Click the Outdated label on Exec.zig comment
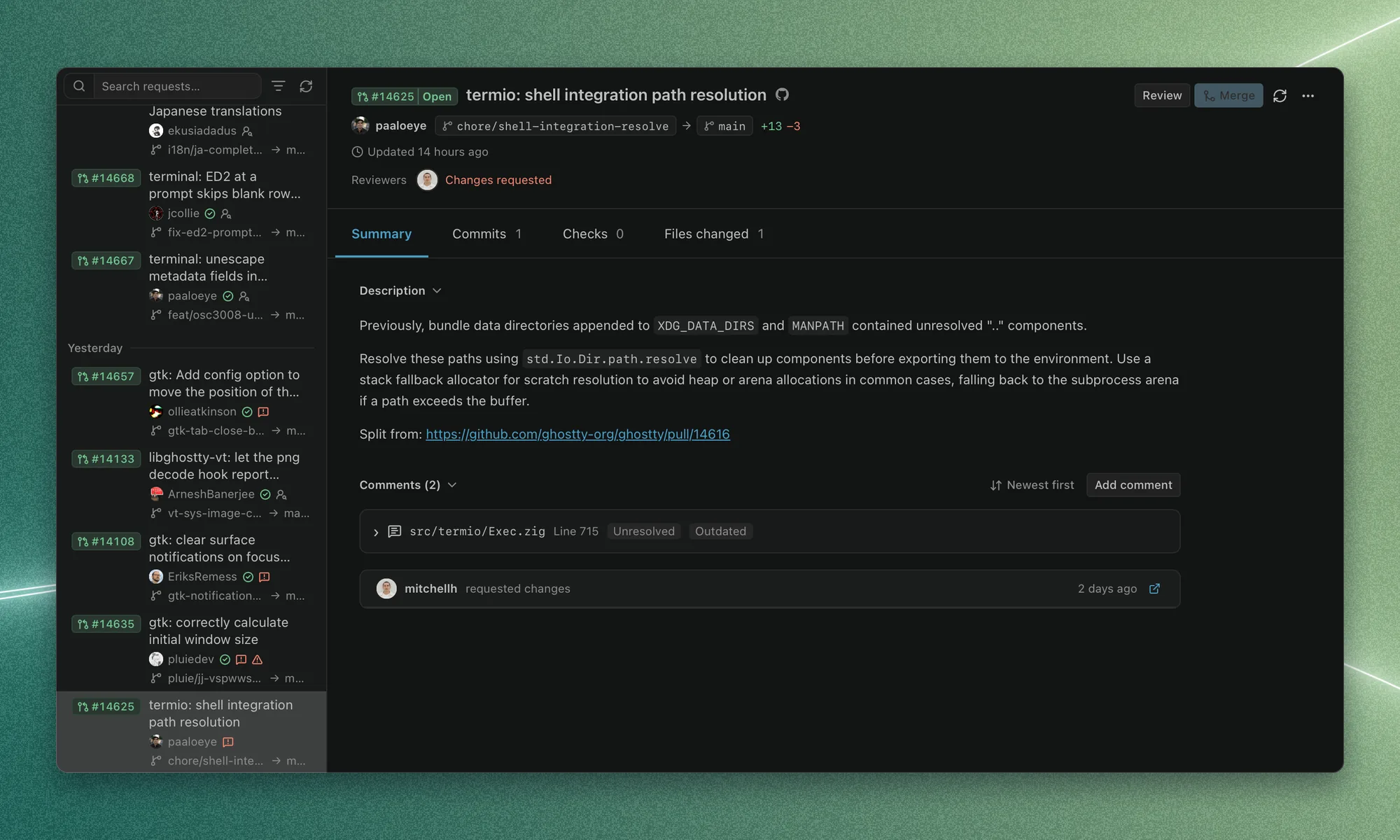The image size is (1400, 840). [720, 531]
